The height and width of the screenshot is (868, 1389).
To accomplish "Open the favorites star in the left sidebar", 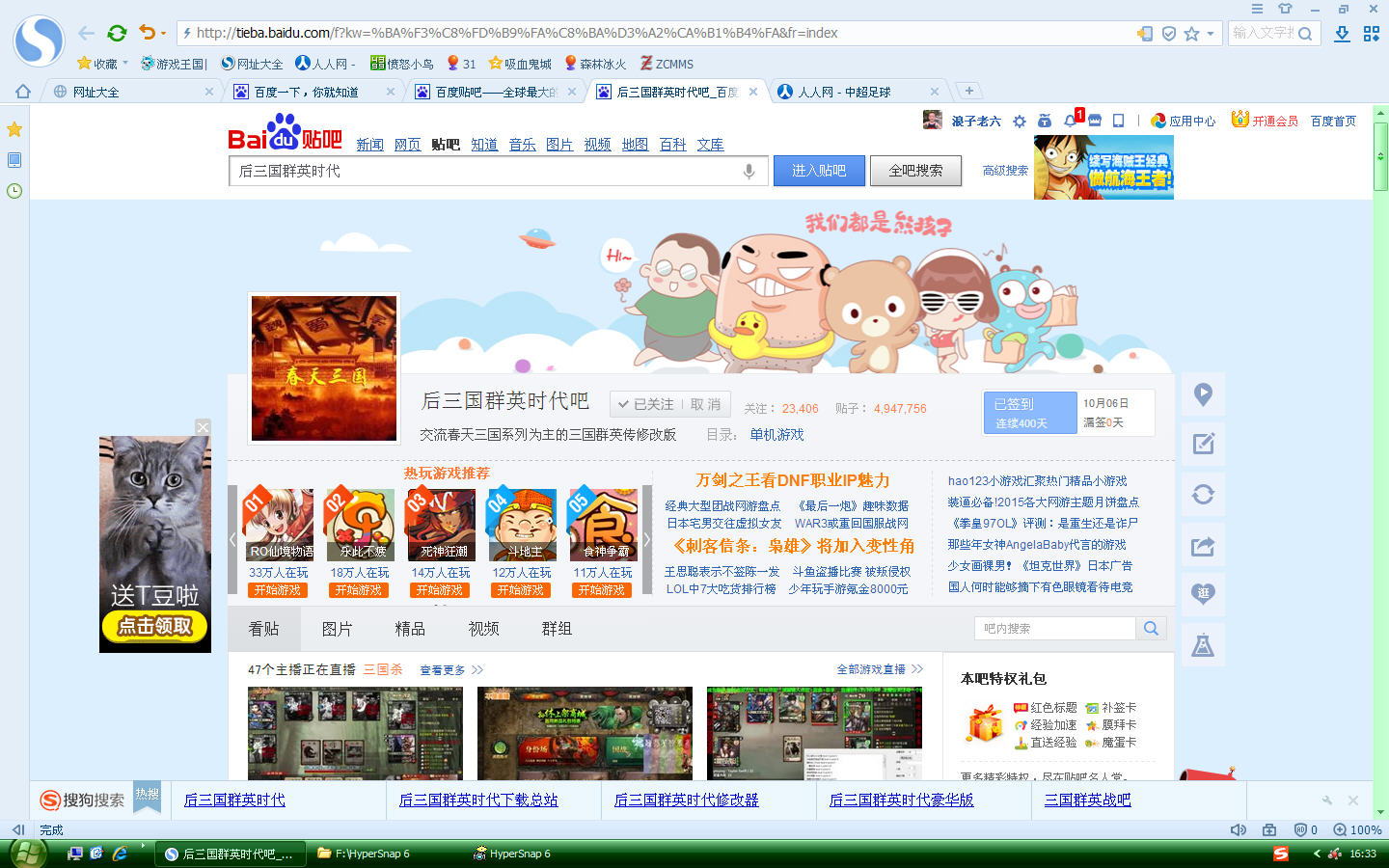I will point(14,129).
